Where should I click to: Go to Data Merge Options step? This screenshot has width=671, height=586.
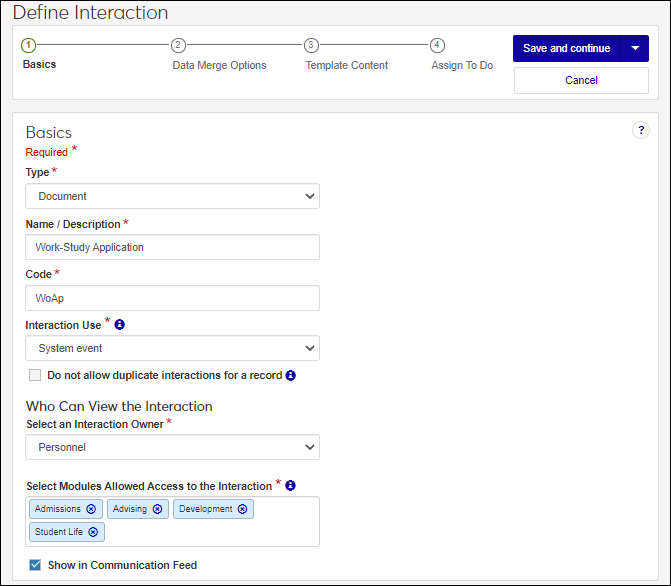coord(178,46)
